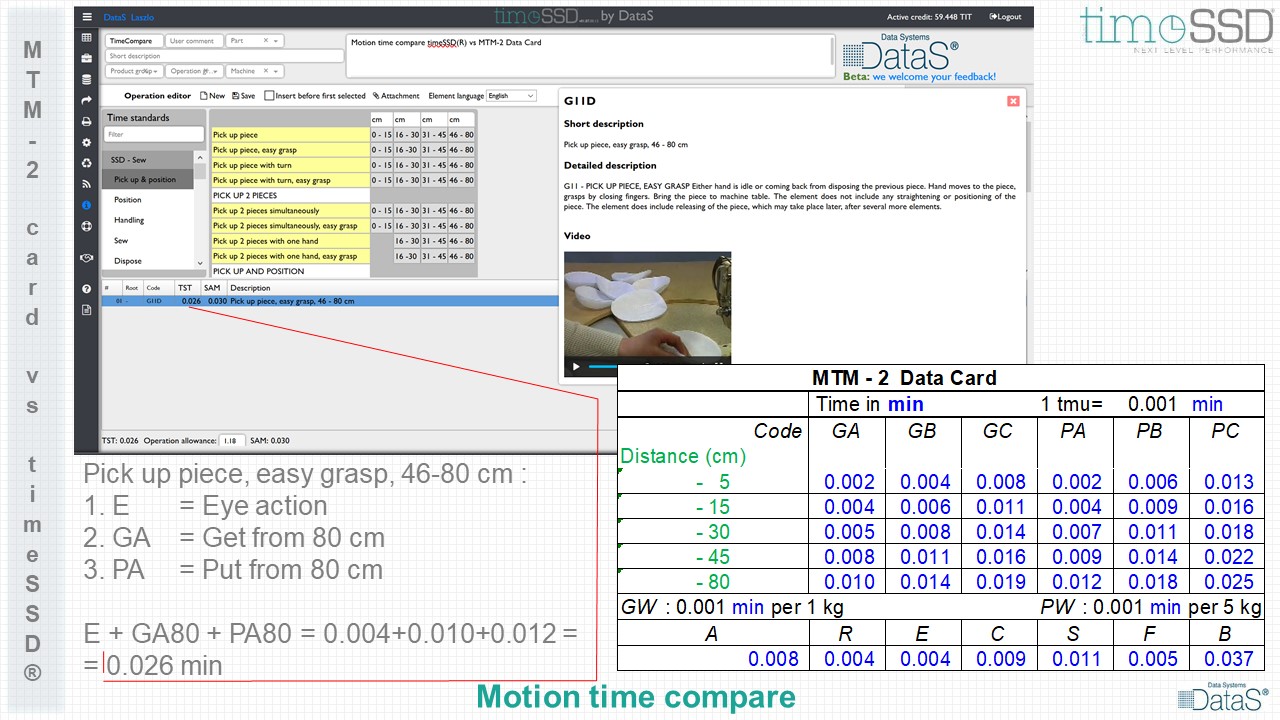The image size is (1280, 720).
Task: Click the TimeCompare name field
Action: [133, 41]
